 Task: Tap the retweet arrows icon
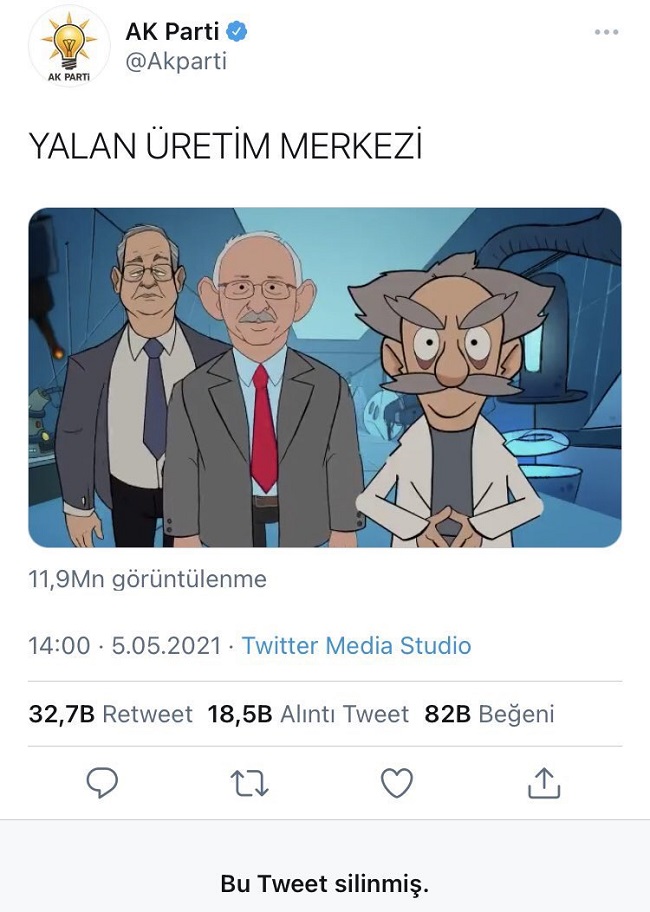point(249,783)
